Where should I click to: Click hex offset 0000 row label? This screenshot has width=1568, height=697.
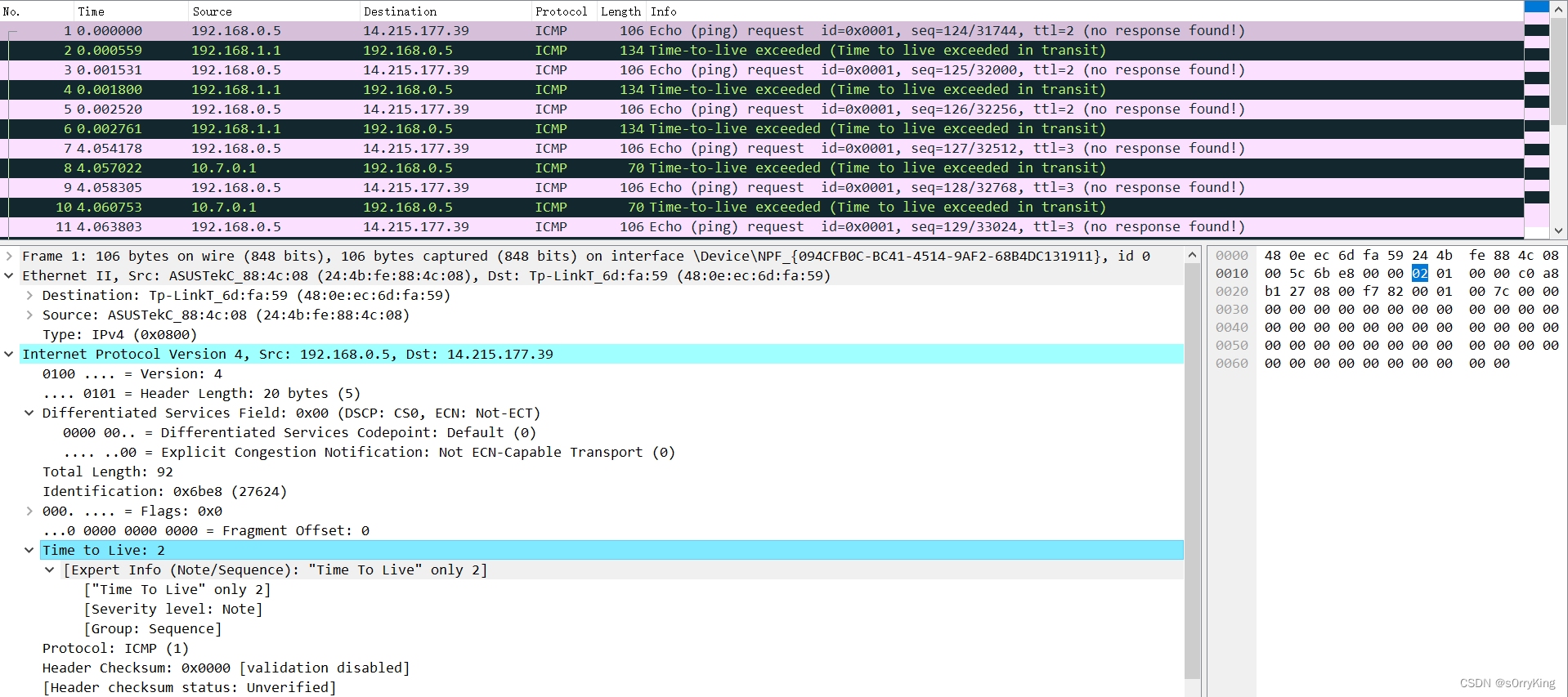pos(1232,256)
